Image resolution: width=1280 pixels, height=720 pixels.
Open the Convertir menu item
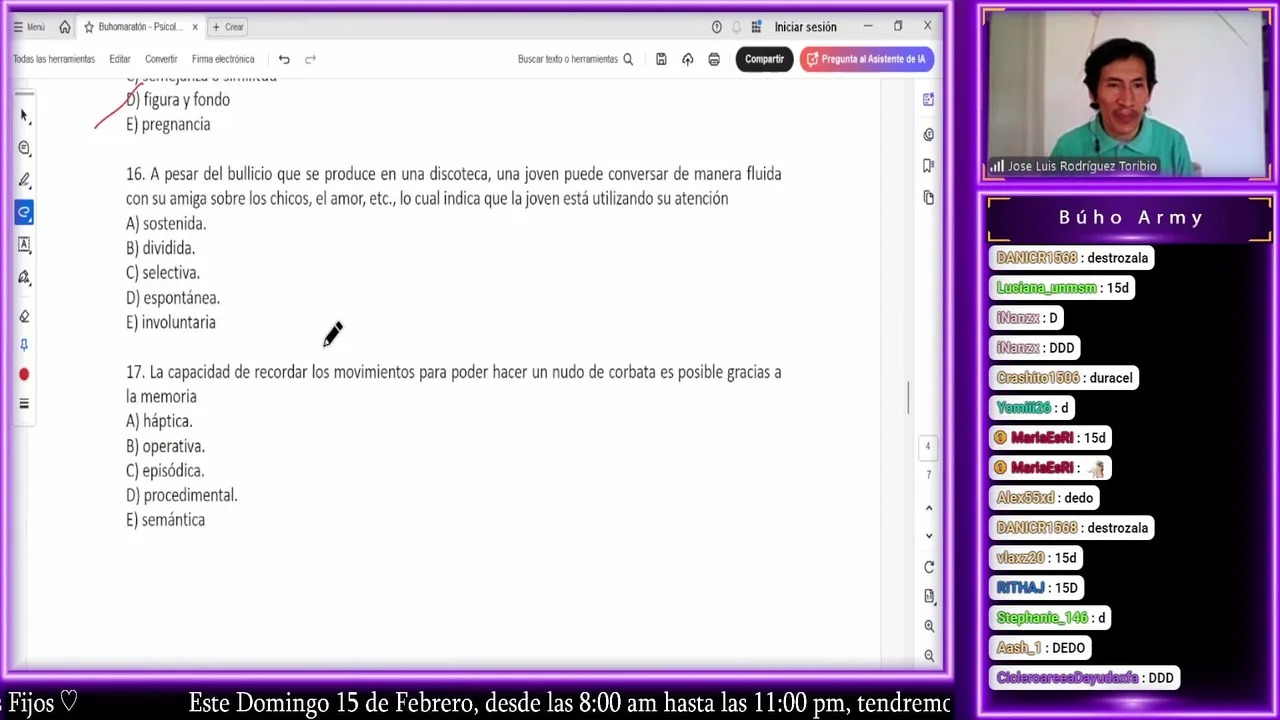161,59
